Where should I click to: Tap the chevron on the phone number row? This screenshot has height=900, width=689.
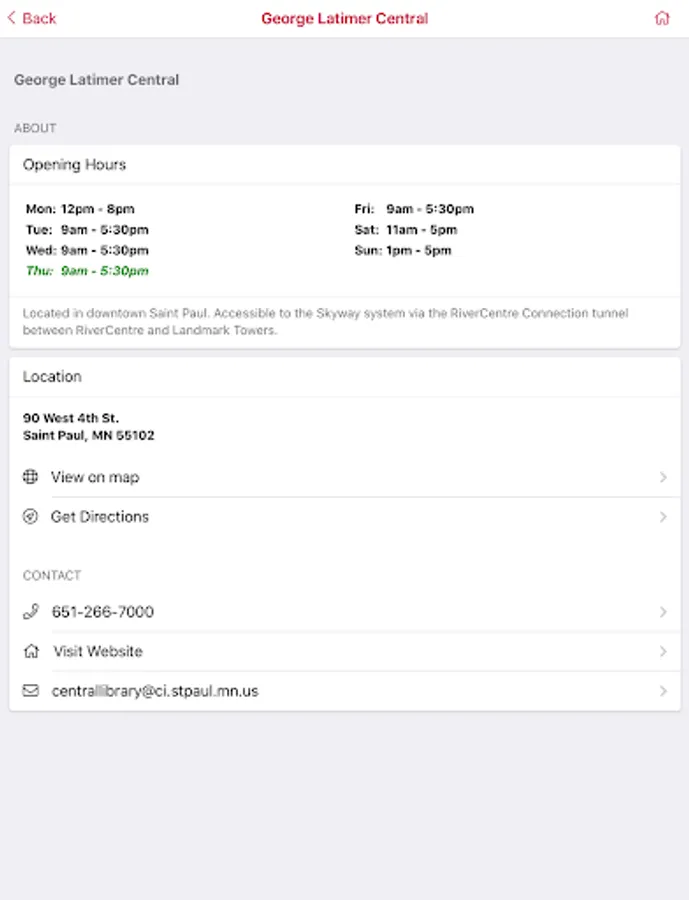(663, 612)
